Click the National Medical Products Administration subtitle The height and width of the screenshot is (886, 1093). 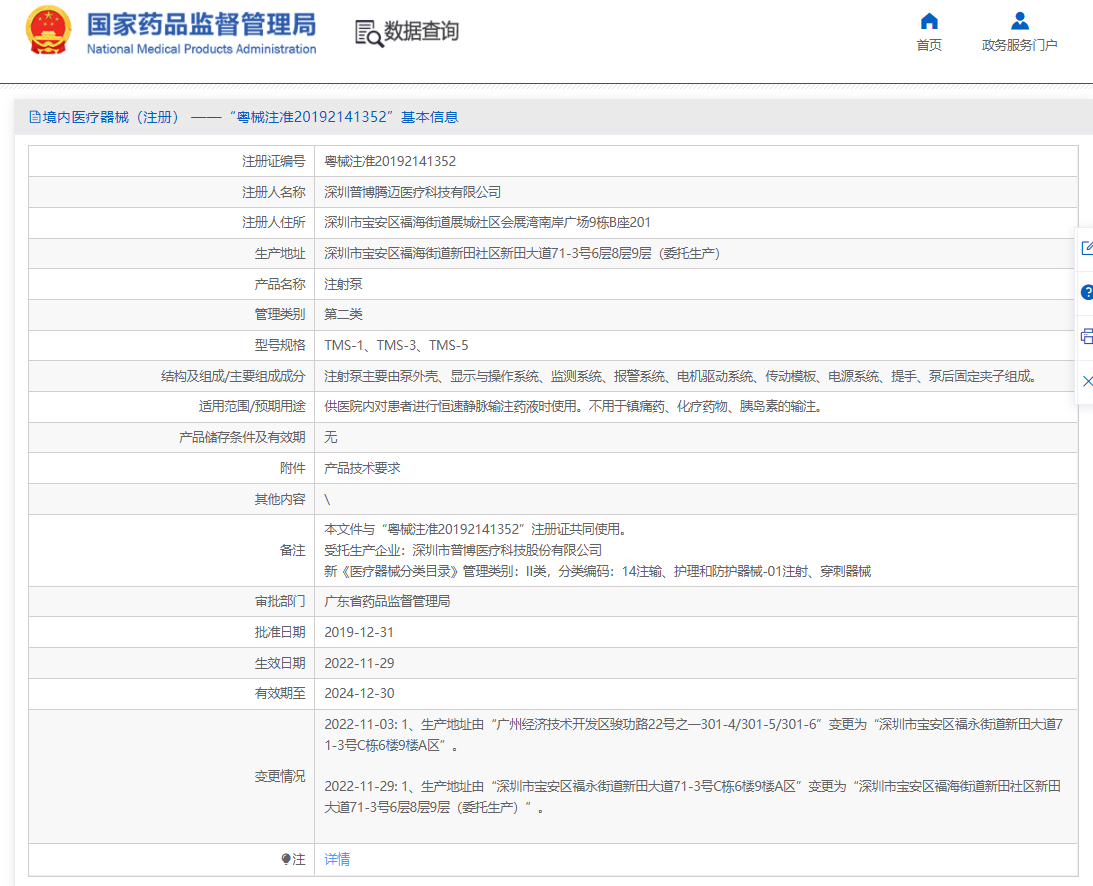point(201,49)
